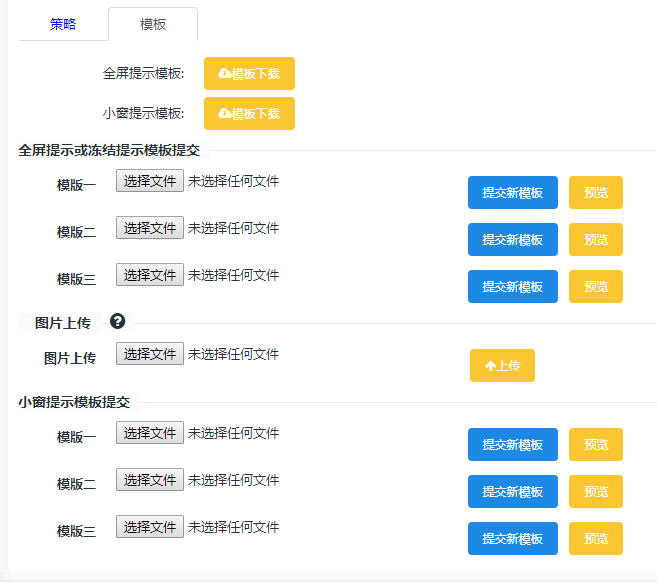Preview small-window 模版一 template
This screenshot has height=582, width=657.
point(596,444)
